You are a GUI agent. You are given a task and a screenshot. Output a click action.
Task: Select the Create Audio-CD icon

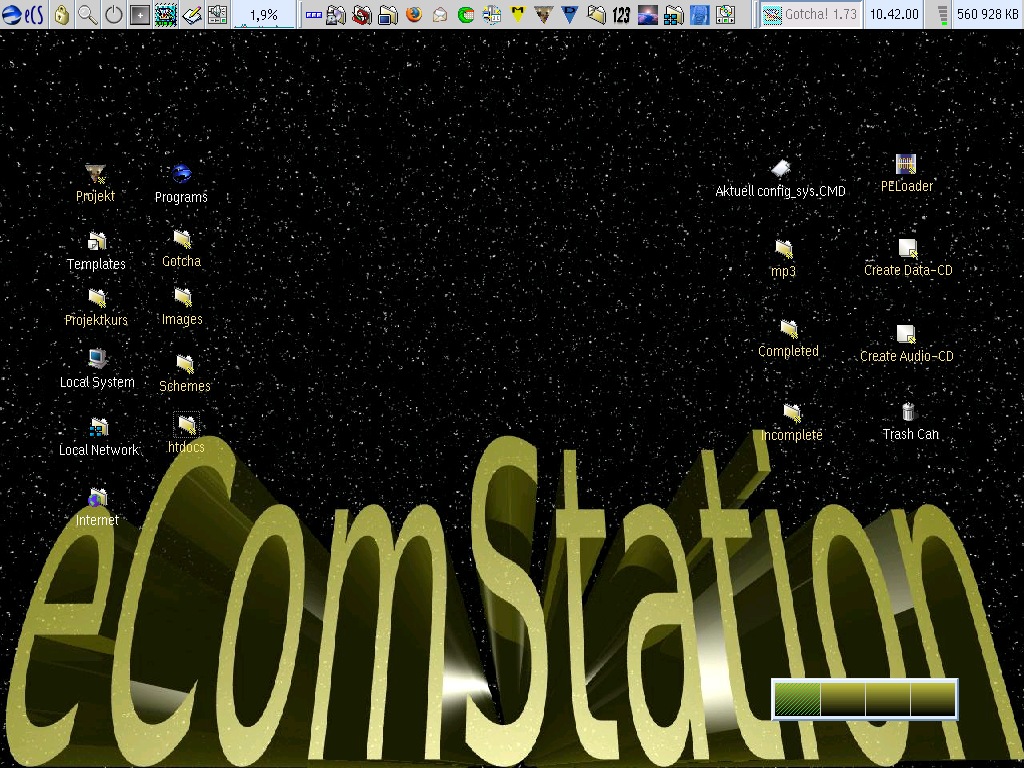906,334
